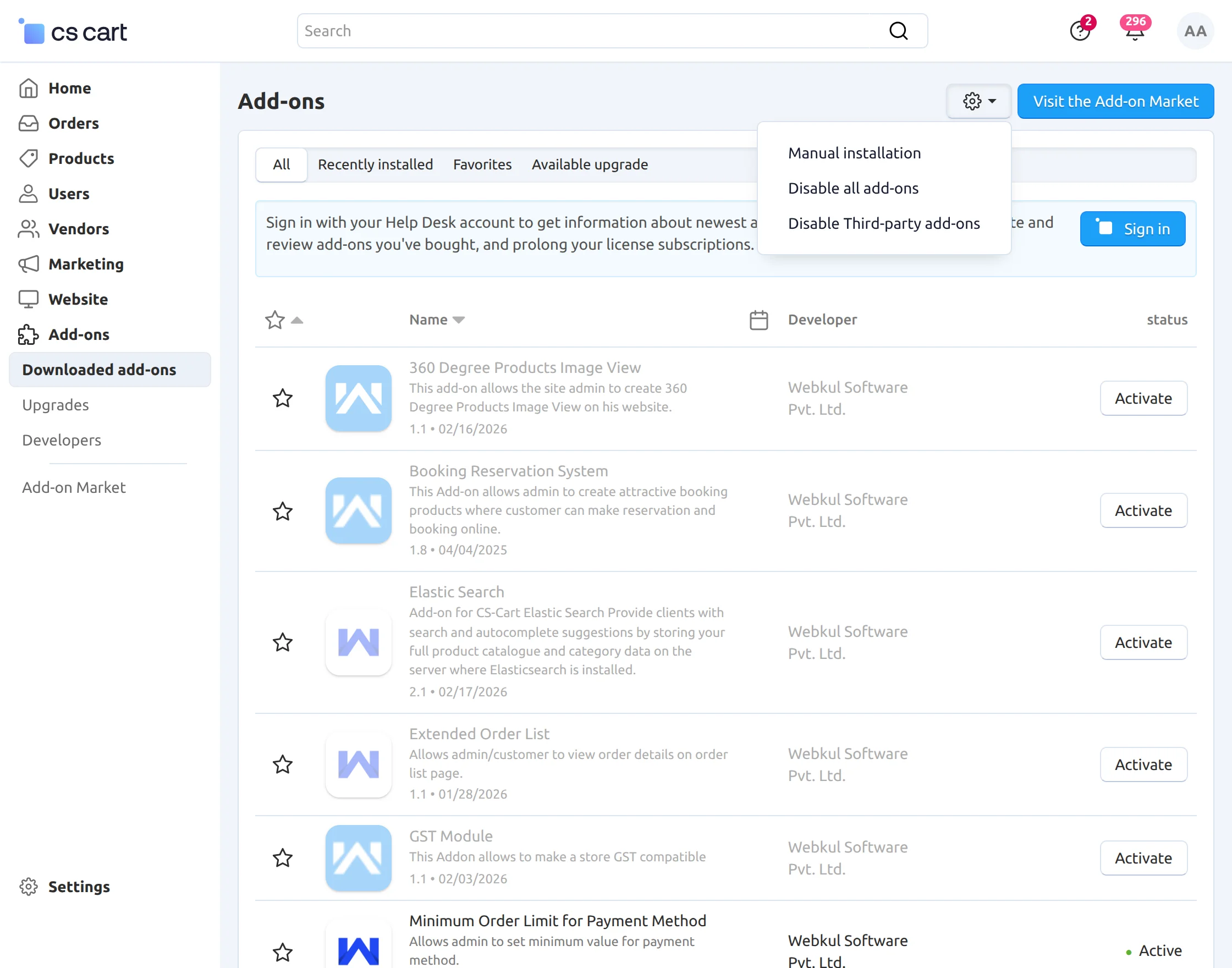Collapse the gear actions dropdown
The width and height of the screenshot is (1232, 968).
tap(978, 101)
